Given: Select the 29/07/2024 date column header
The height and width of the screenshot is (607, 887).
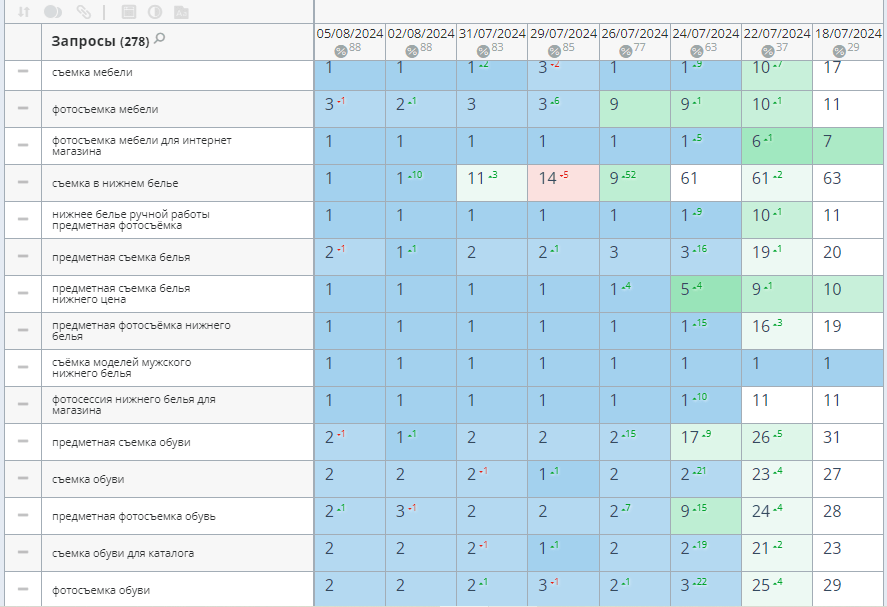Looking at the screenshot, I should (x=563, y=34).
